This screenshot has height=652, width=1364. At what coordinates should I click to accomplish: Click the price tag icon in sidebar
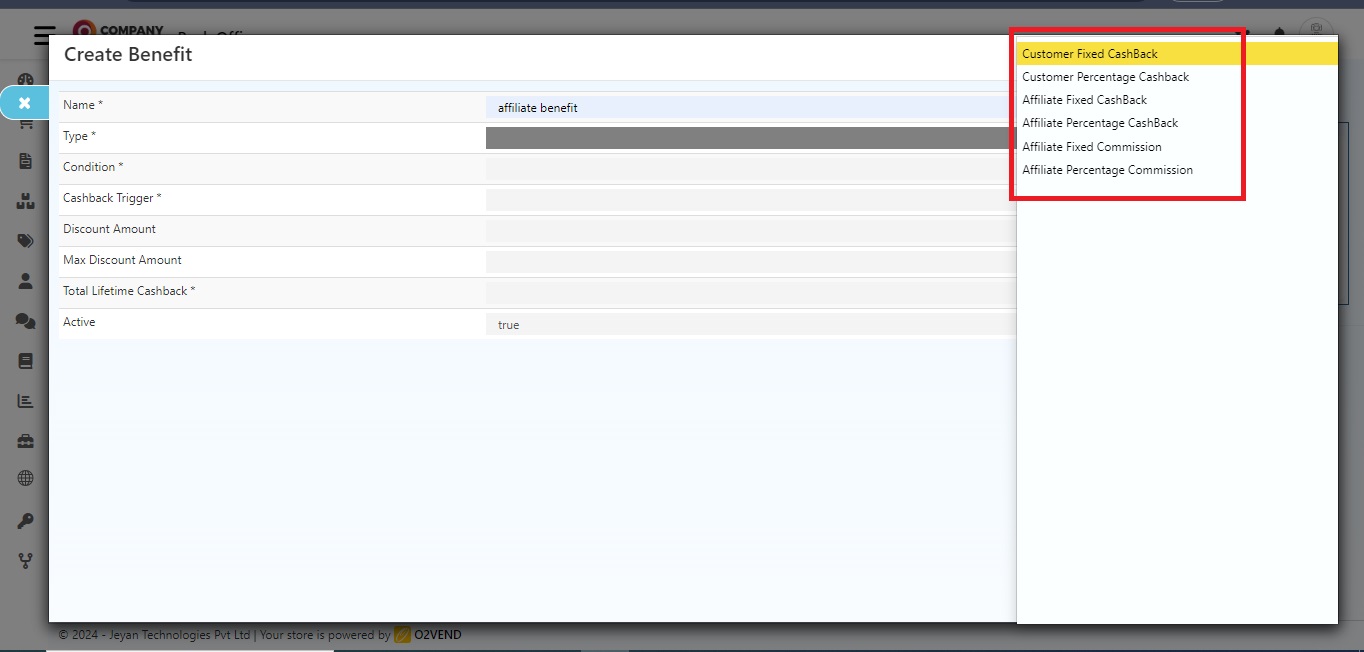(x=25, y=240)
